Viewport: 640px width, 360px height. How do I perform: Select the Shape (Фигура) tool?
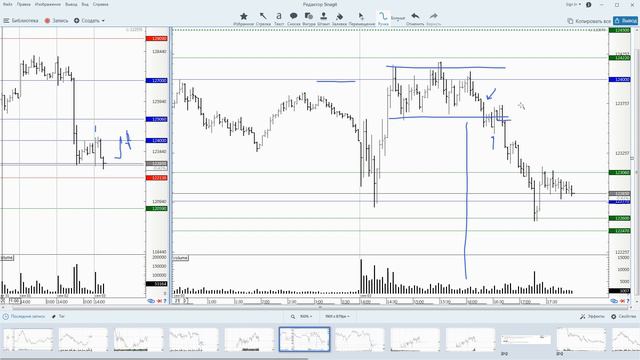[309, 18]
